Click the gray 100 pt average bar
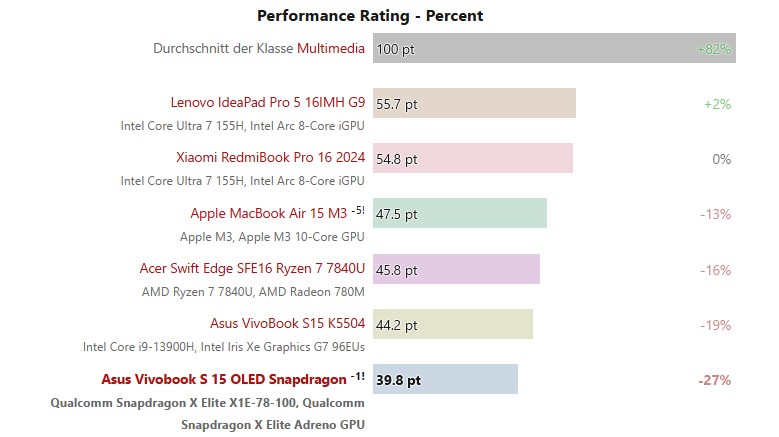Screen dimensions: 779x437 pos(554,48)
